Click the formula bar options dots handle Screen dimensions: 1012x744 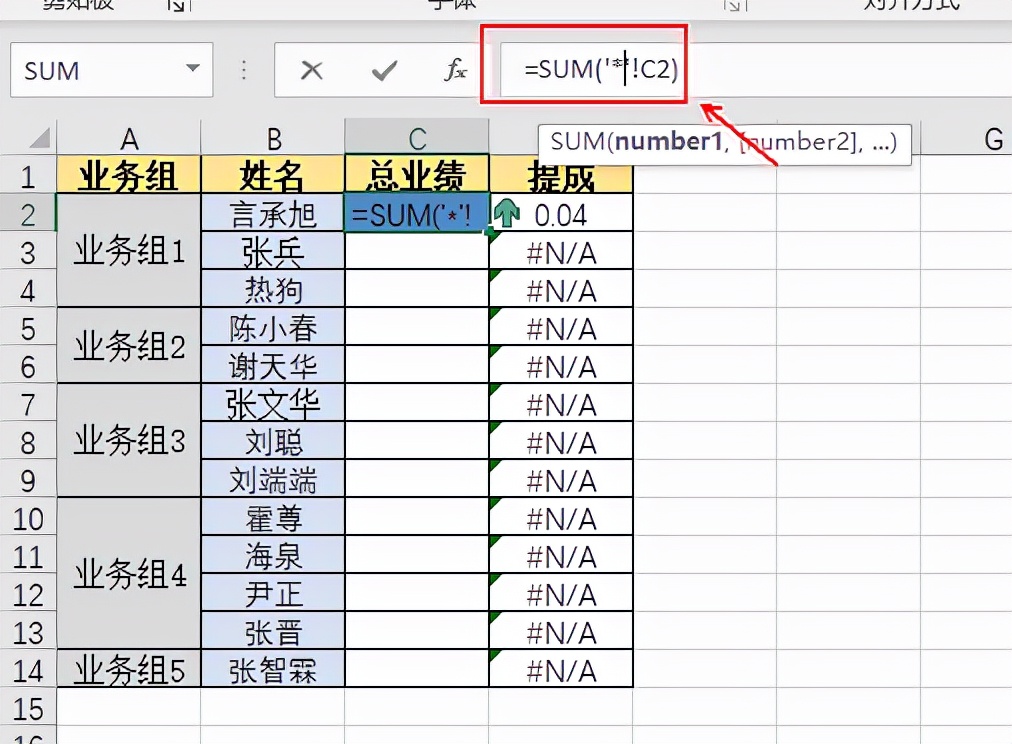[x=244, y=70]
